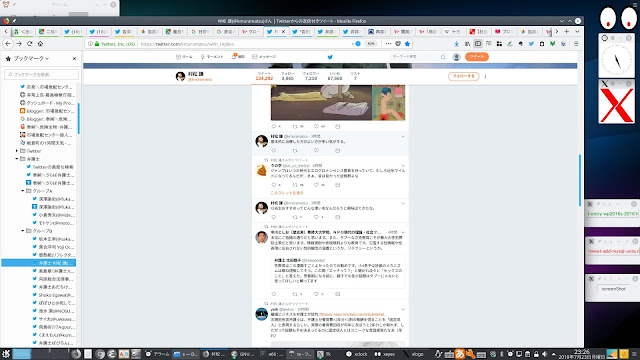Open the Firefox hamburger menu
The height and width of the screenshot is (360, 640).
[x=576, y=44]
